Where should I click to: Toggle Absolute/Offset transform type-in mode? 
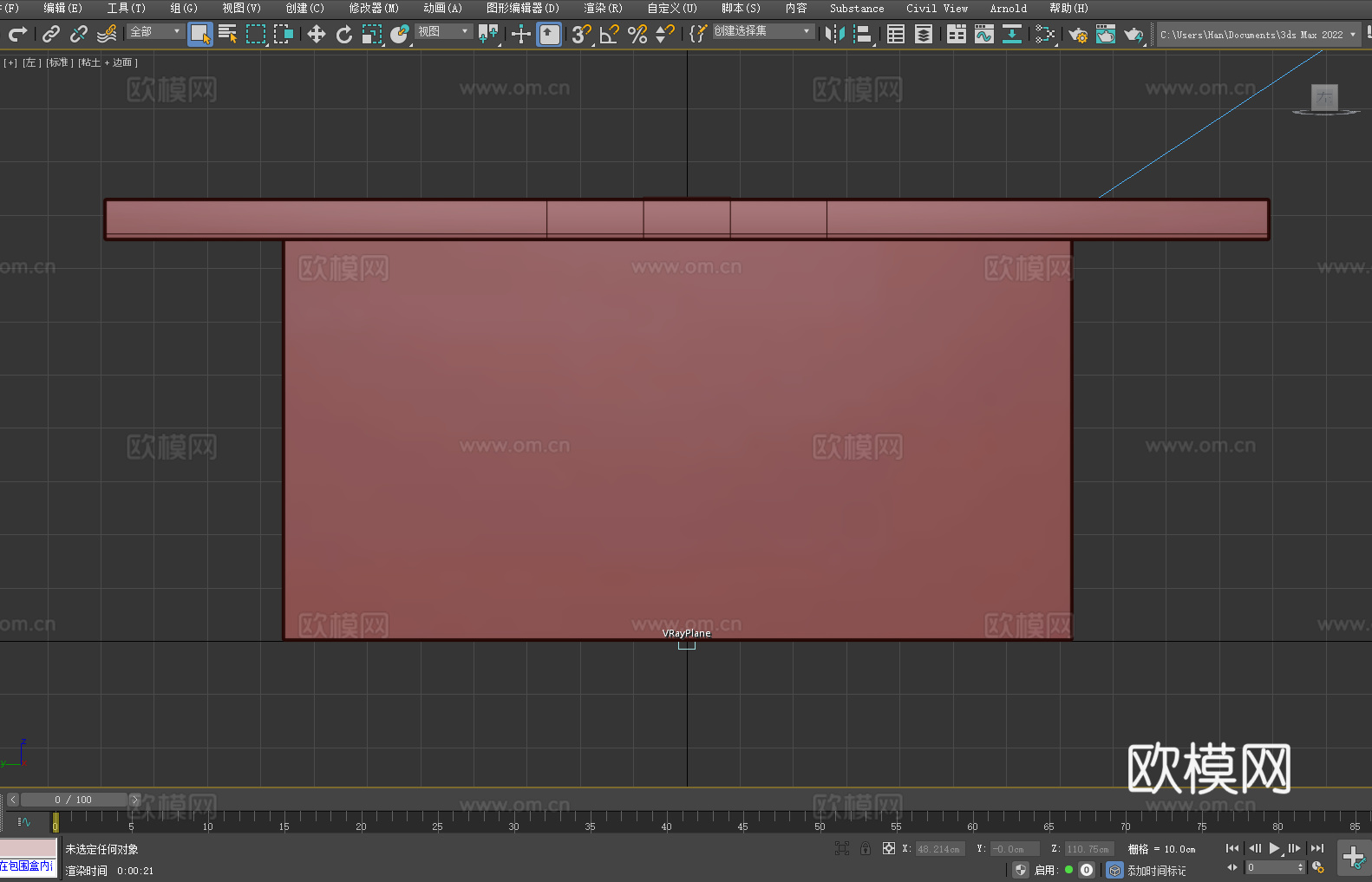click(x=889, y=848)
